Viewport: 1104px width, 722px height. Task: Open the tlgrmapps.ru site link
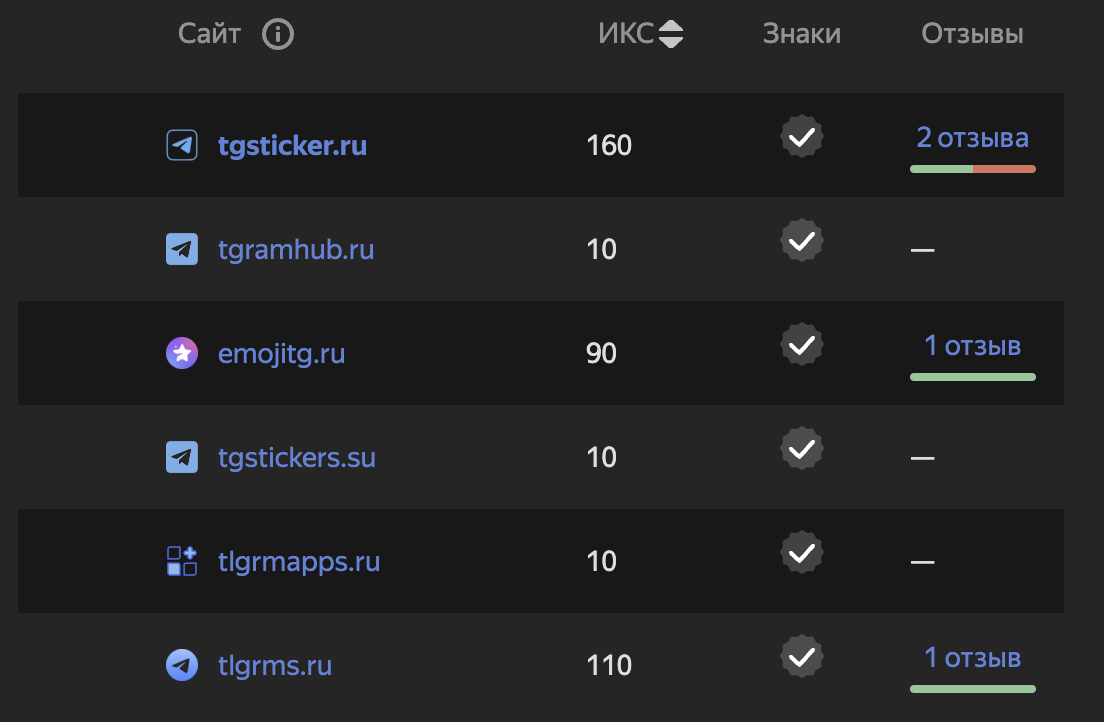(299, 562)
